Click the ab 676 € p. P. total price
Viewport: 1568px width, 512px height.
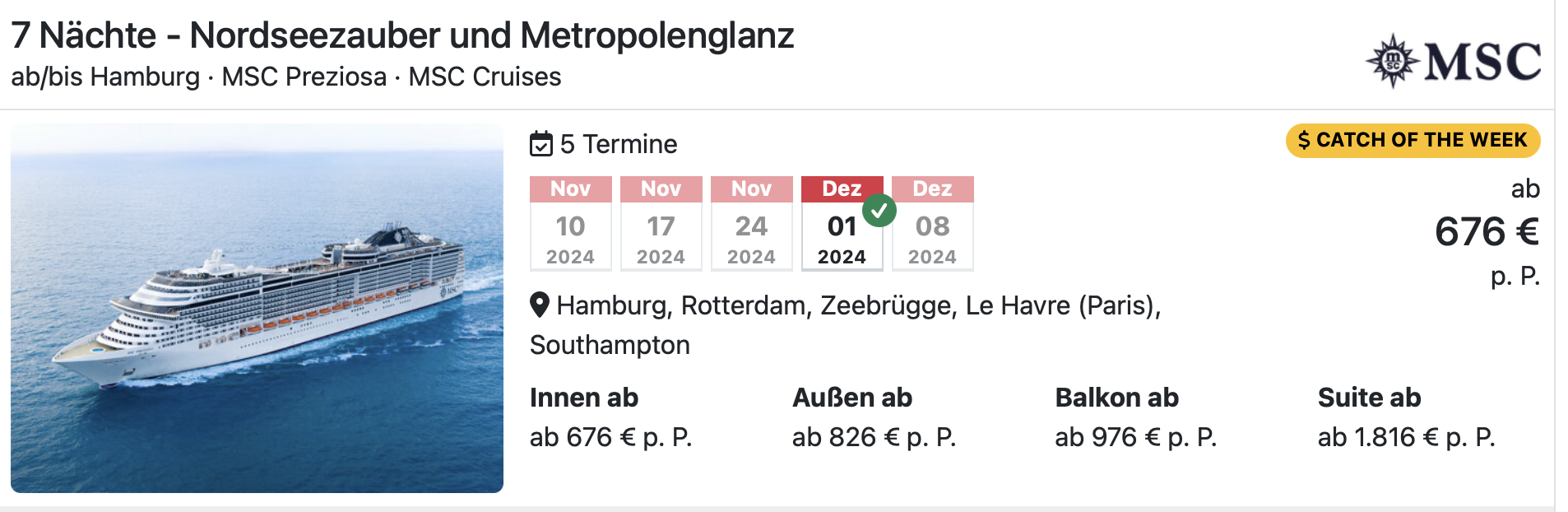click(1487, 232)
